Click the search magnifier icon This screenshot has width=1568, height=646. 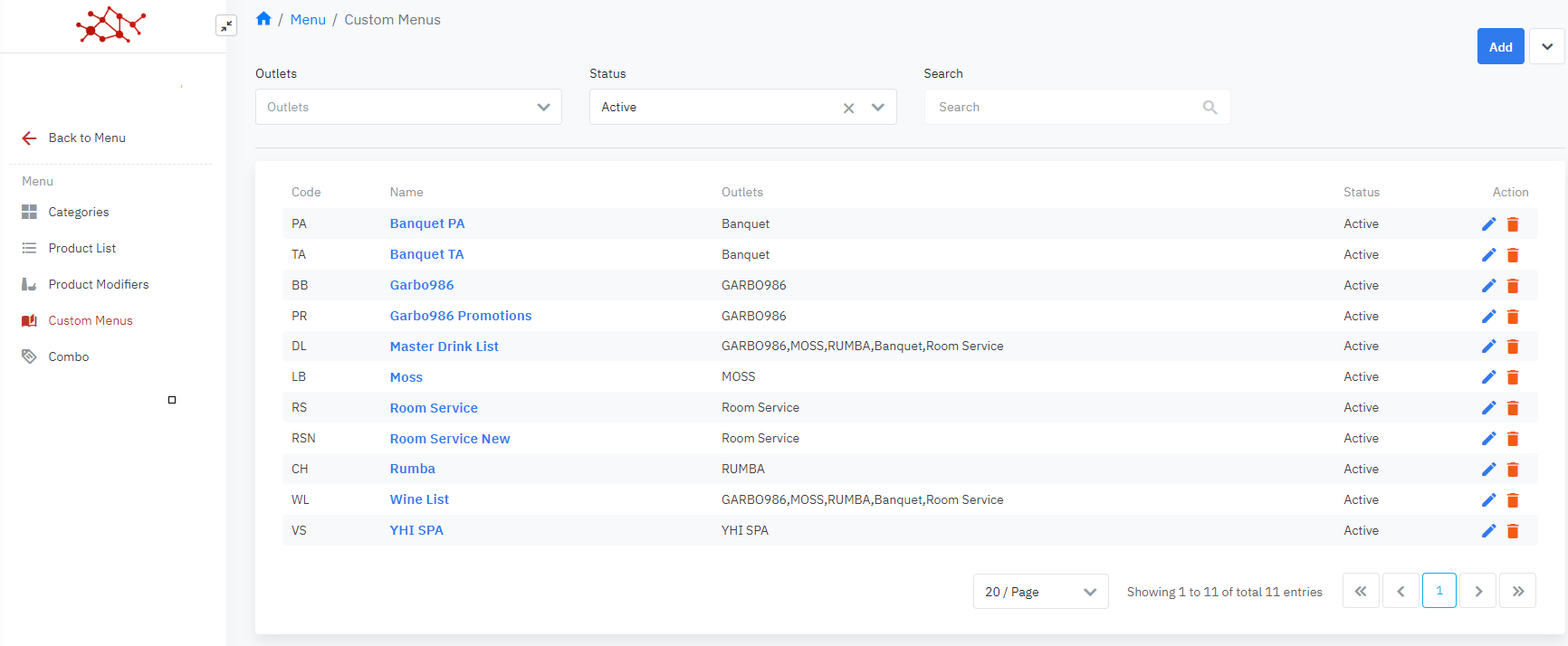[1209, 108]
